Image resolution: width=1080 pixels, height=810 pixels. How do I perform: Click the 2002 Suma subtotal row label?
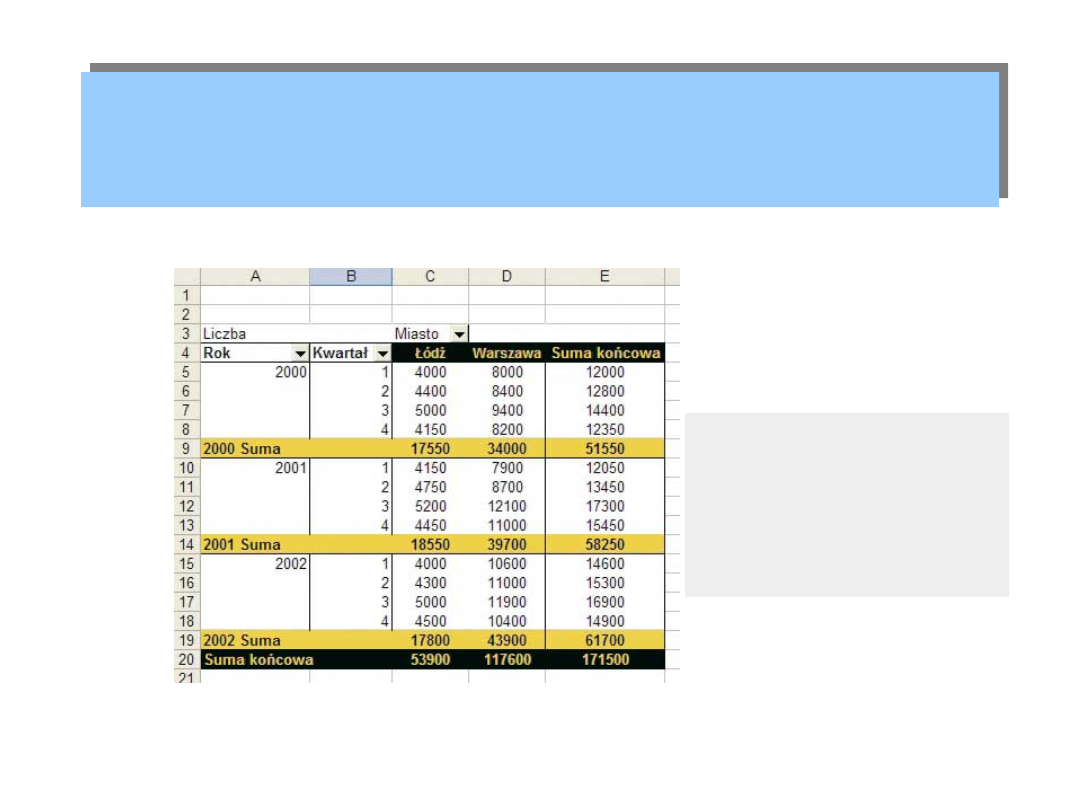pos(242,640)
